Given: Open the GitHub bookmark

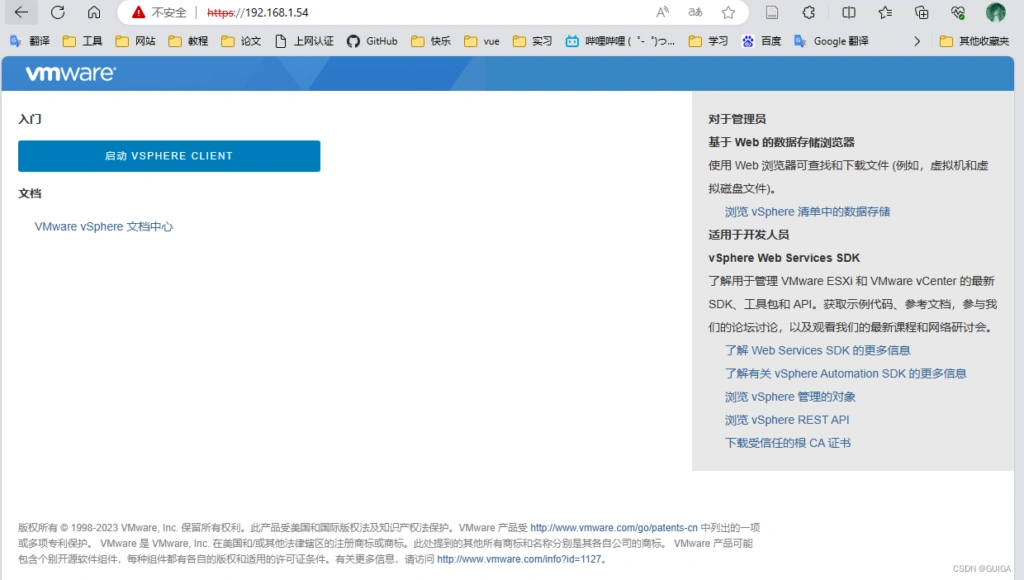Looking at the screenshot, I should tap(372, 41).
